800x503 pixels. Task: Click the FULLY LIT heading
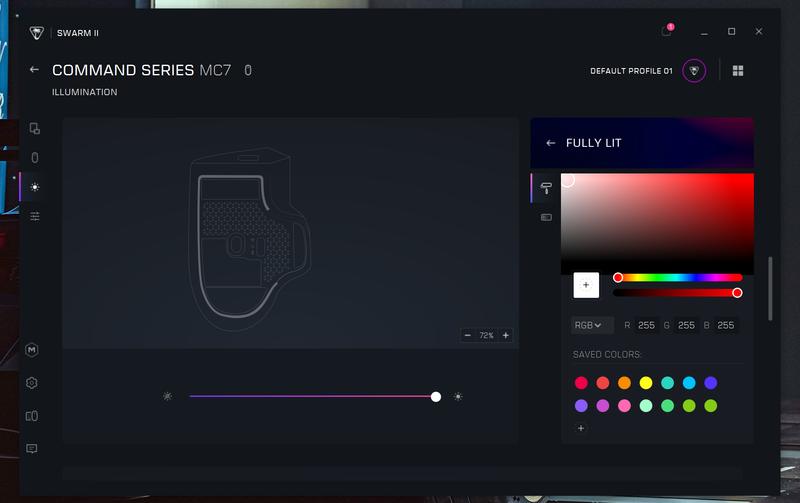click(x=593, y=143)
